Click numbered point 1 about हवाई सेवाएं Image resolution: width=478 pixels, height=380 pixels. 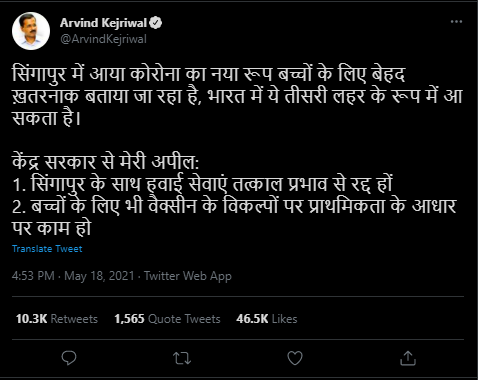point(203,184)
